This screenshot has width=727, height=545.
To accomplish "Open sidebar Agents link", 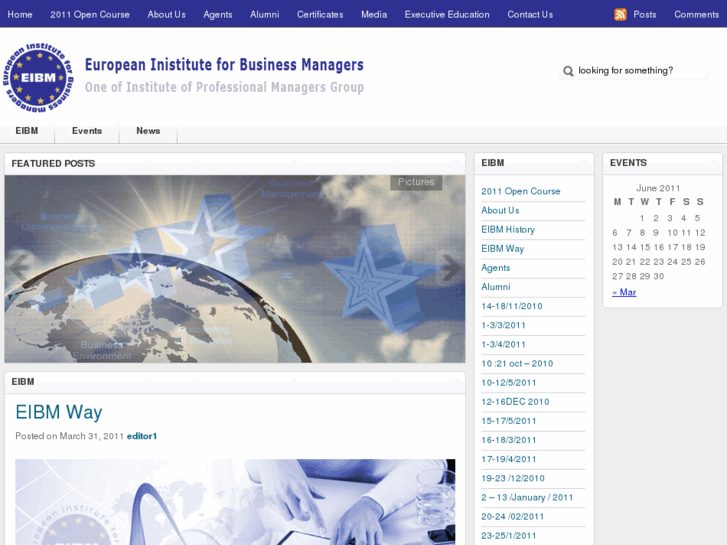I will tap(495, 268).
